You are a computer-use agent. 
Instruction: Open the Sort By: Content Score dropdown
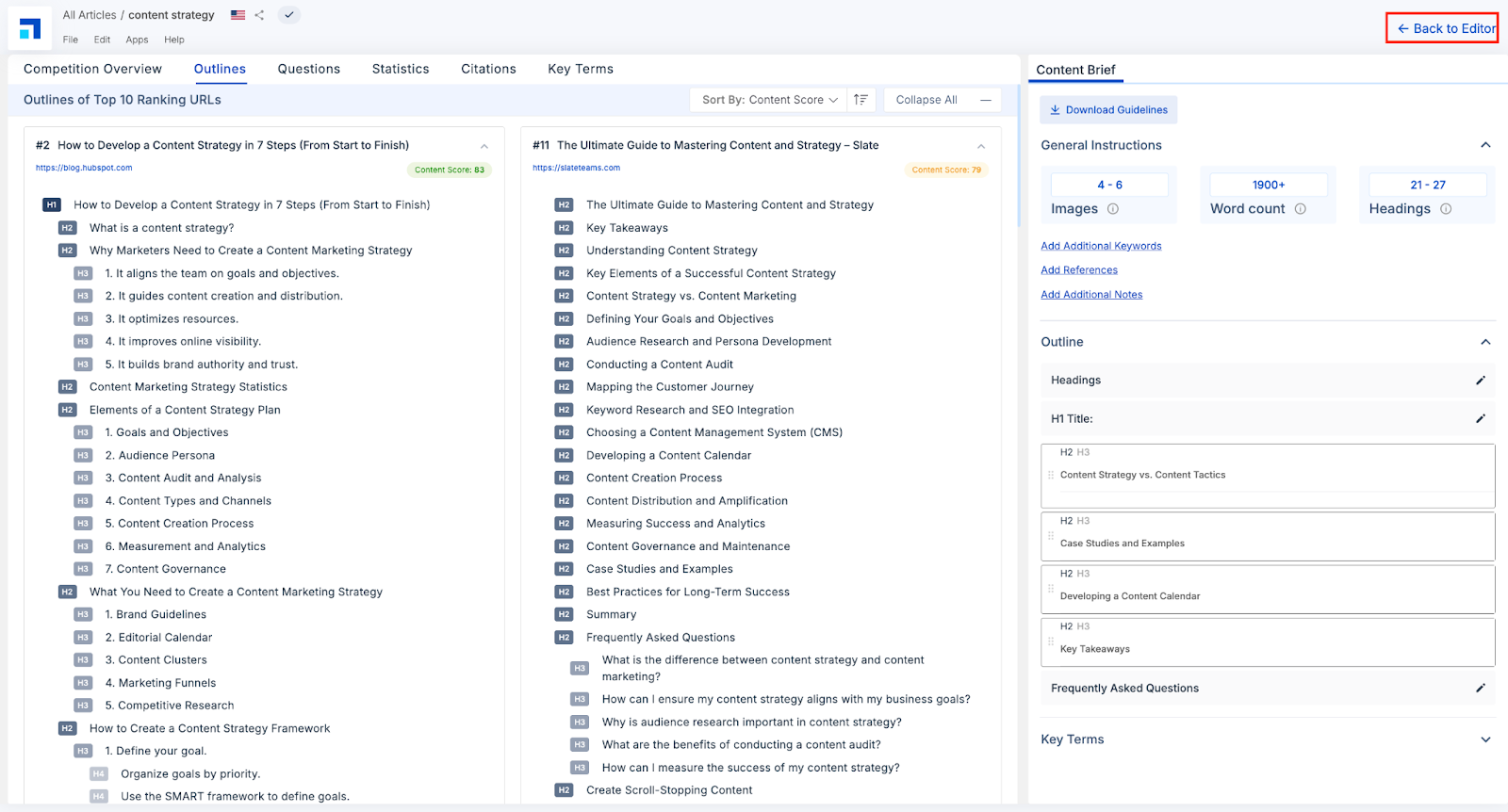(769, 100)
